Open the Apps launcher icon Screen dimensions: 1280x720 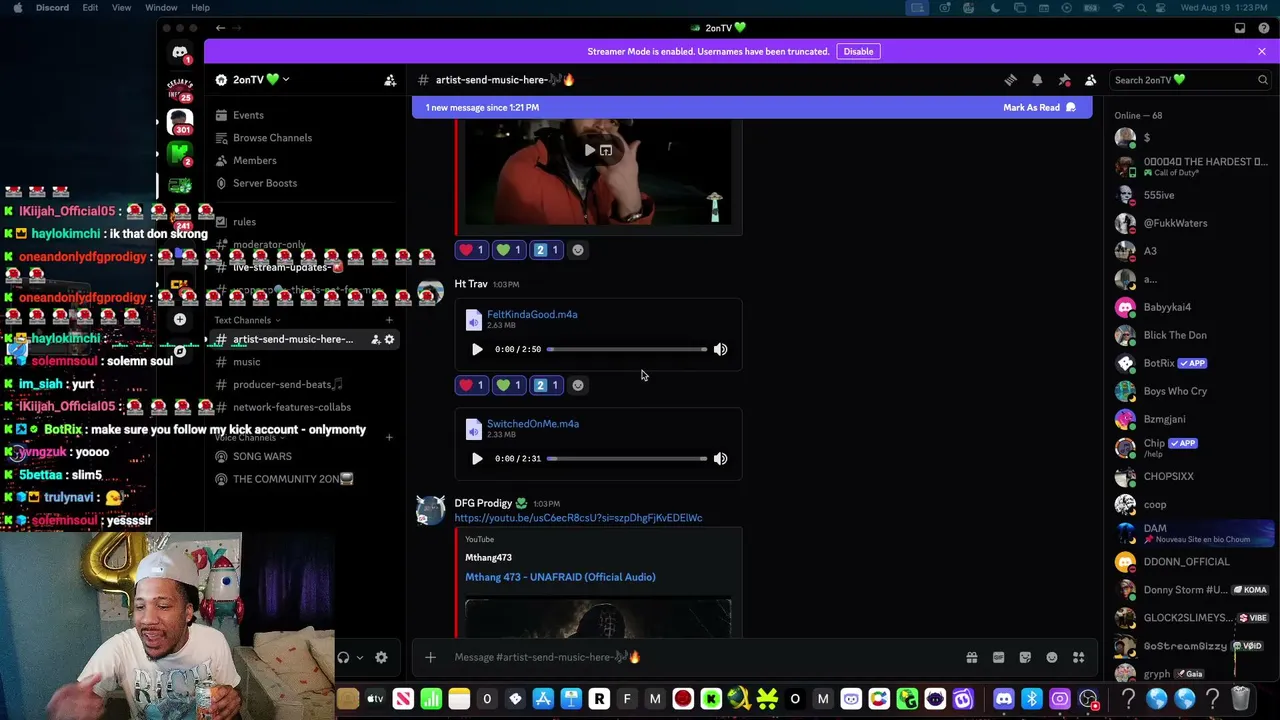[x=1078, y=657]
